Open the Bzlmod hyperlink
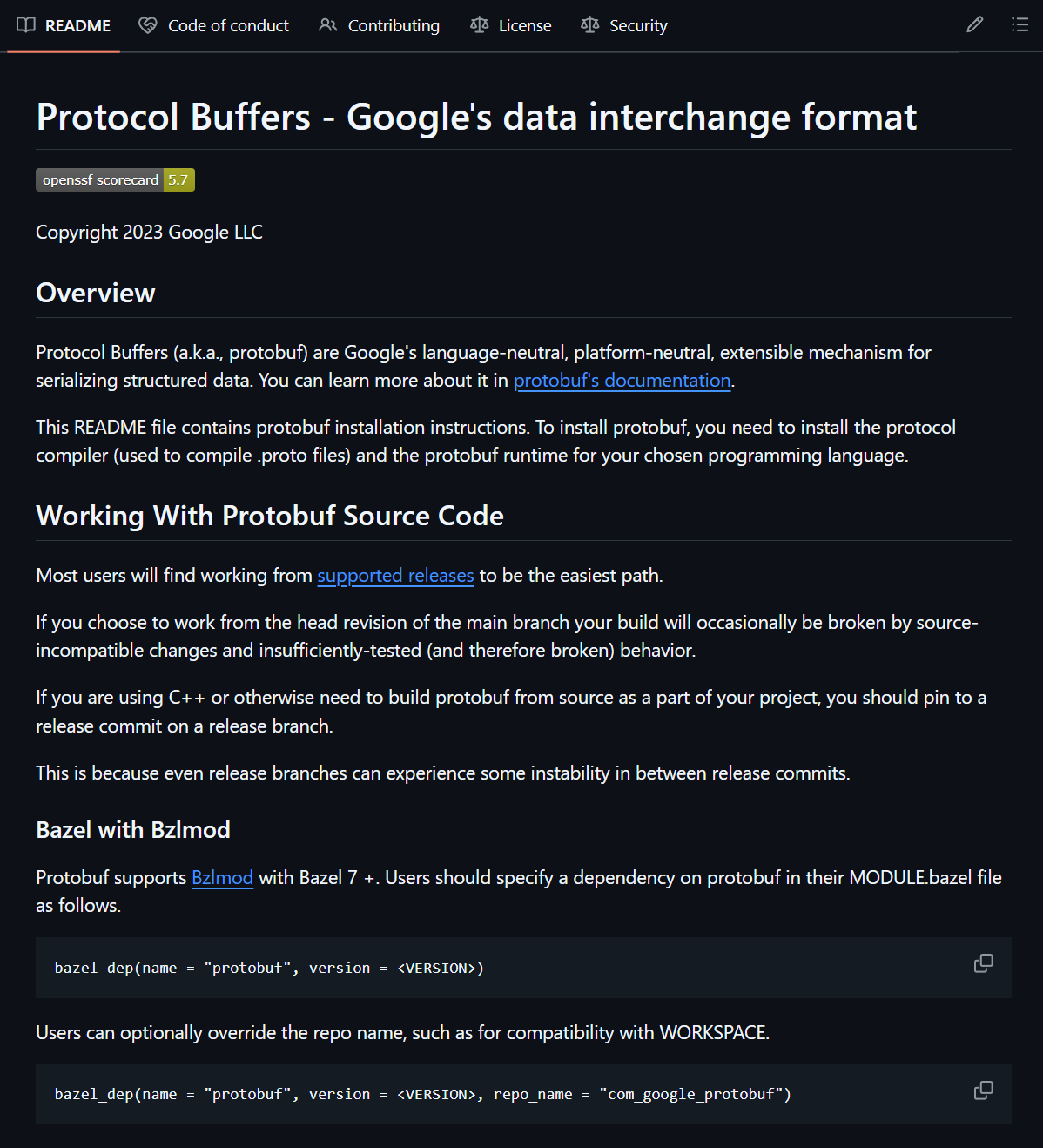This screenshot has width=1043, height=1148. point(222,878)
